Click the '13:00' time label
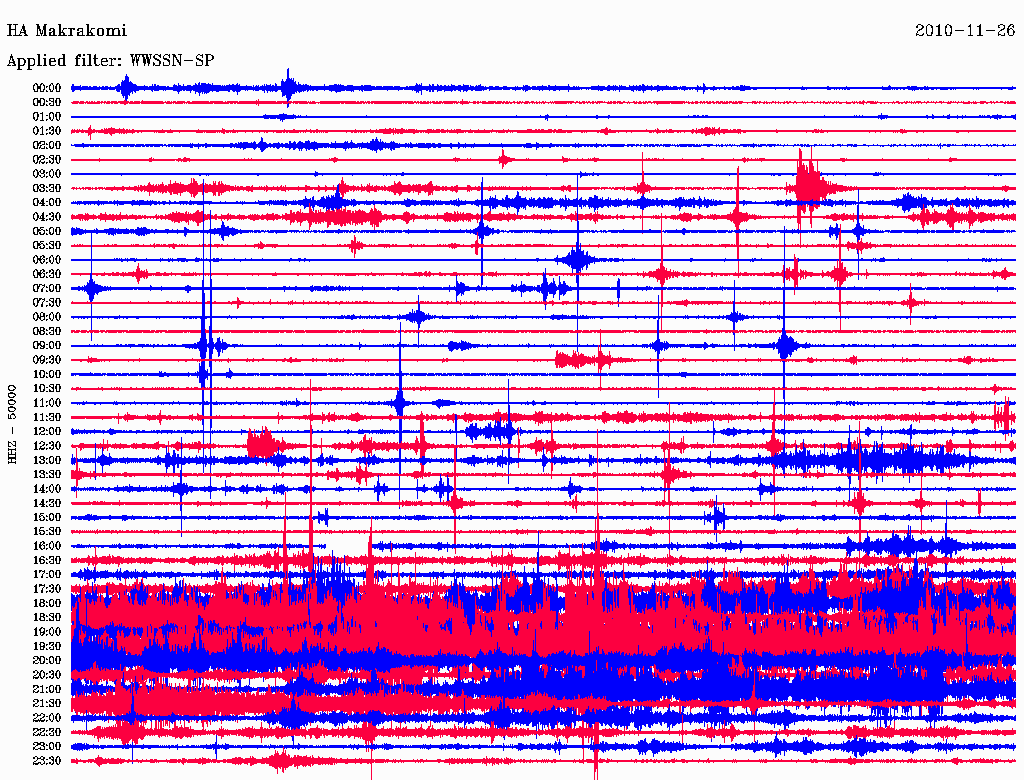Viewport: 1024px width, 780px height. coord(47,460)
